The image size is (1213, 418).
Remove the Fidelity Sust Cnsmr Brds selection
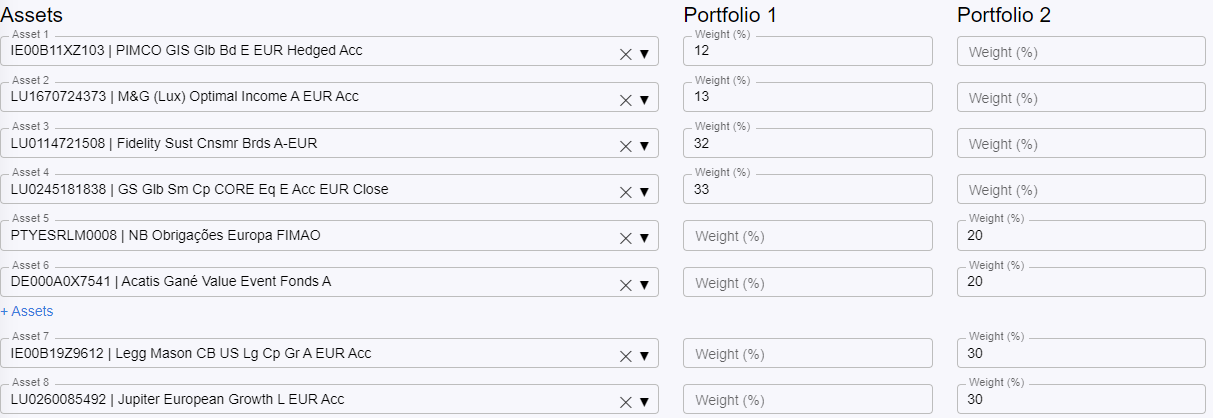click(626, 146)
